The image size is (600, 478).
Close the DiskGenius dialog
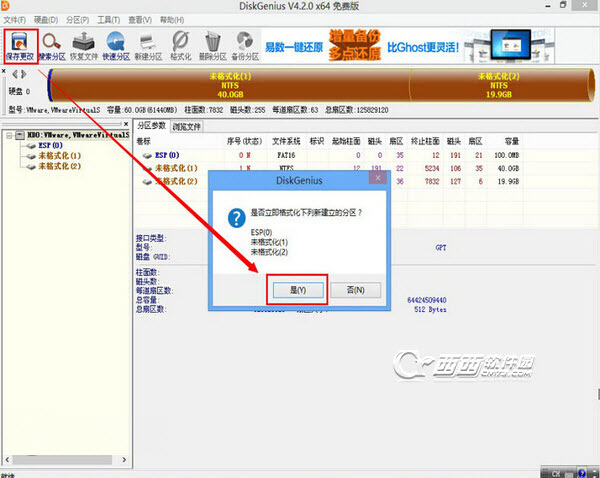tap(378, 178)
